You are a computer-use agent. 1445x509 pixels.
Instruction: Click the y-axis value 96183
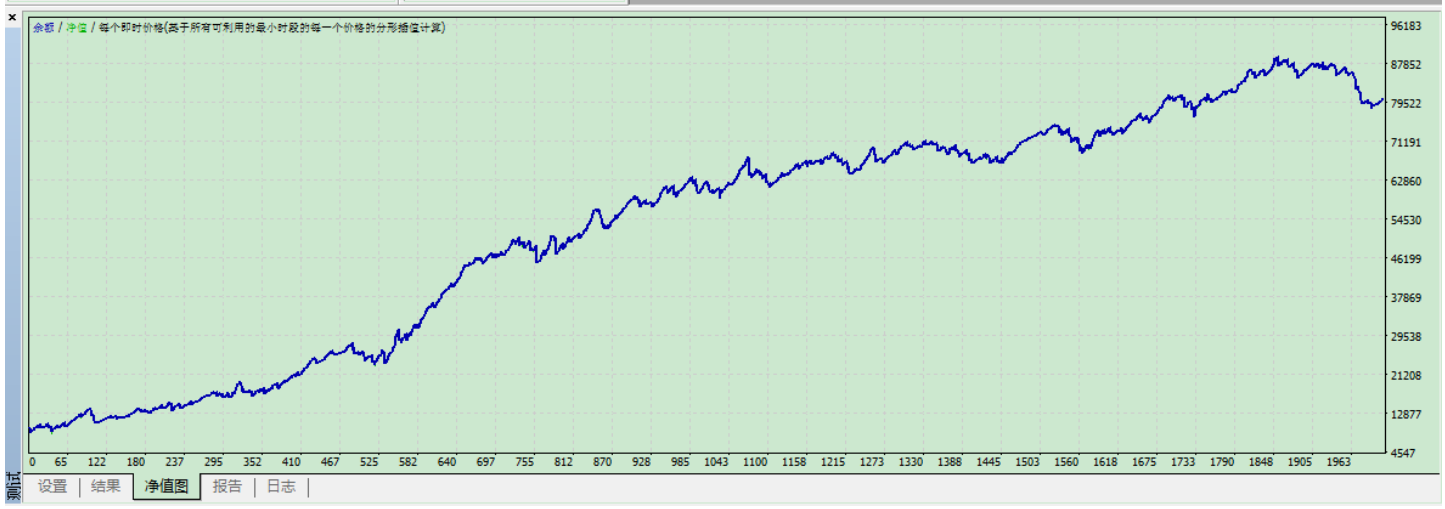1405,26
